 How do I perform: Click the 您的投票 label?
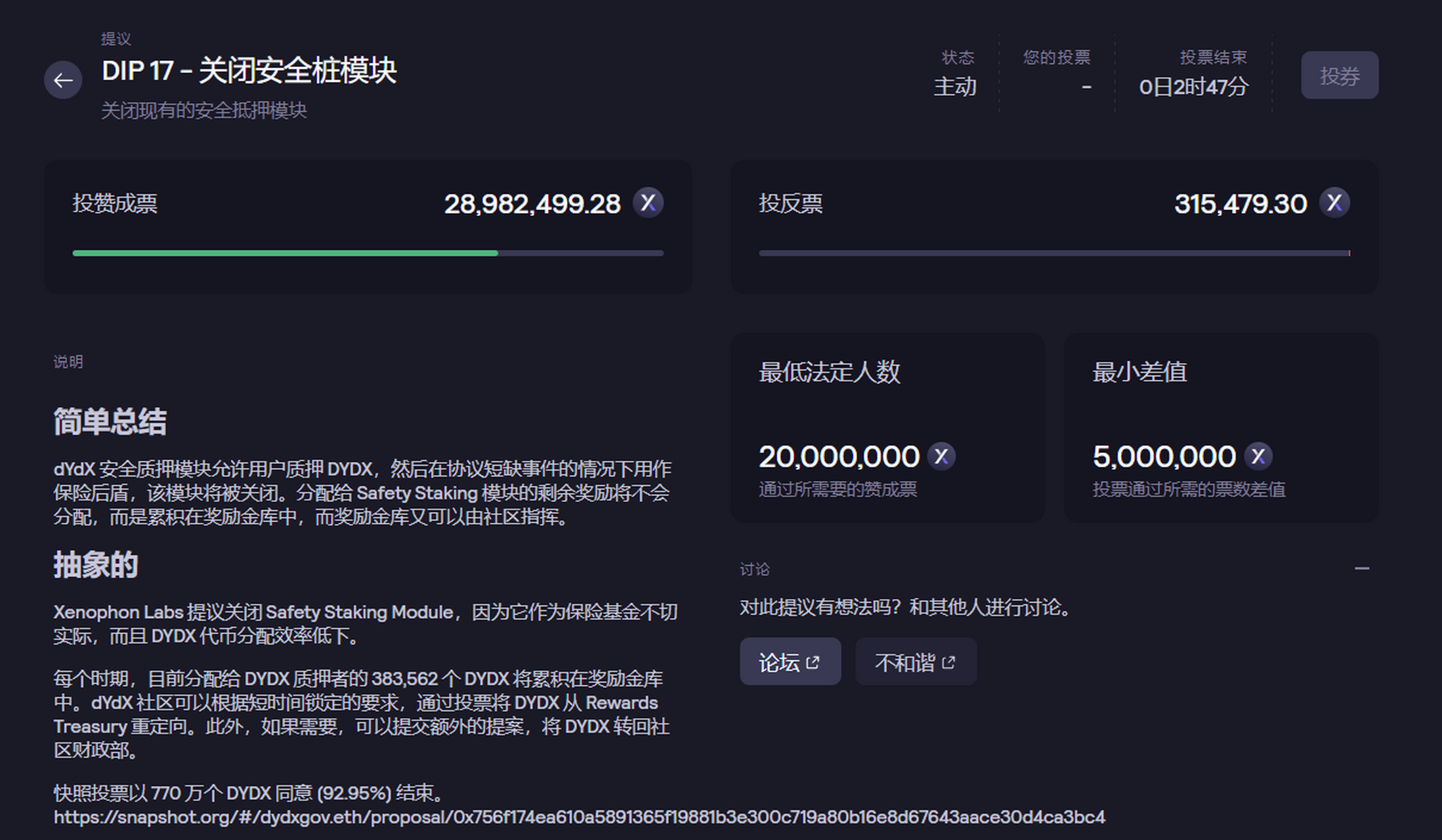click(1057, 58)
